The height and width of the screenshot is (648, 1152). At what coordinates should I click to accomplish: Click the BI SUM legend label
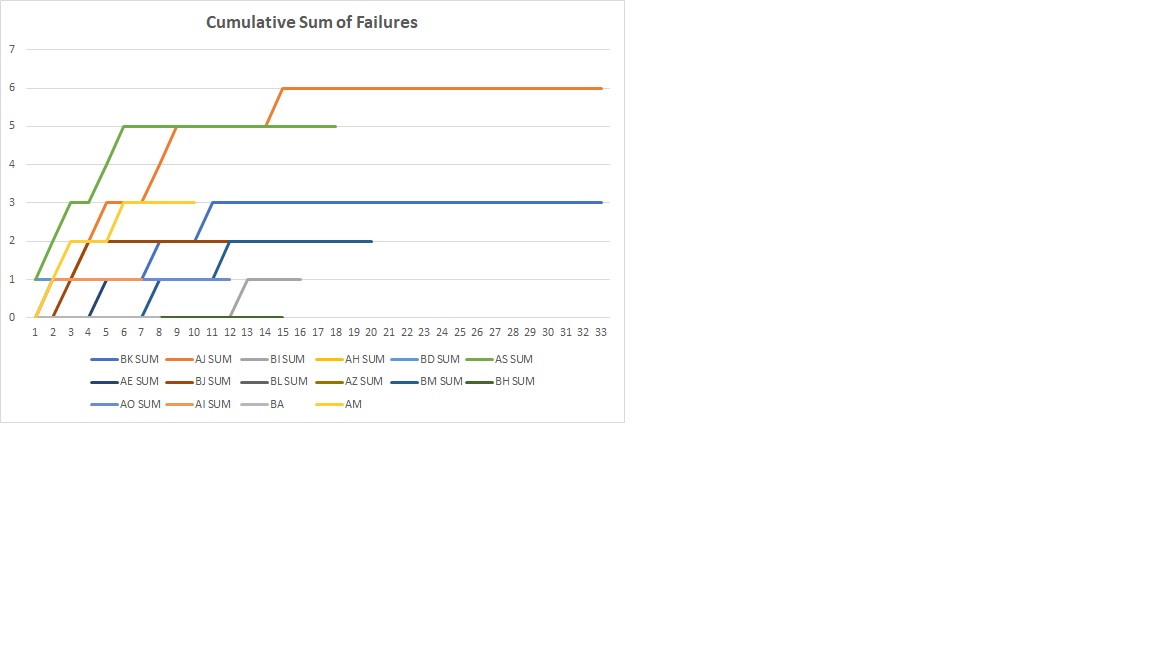click(288, 359)
